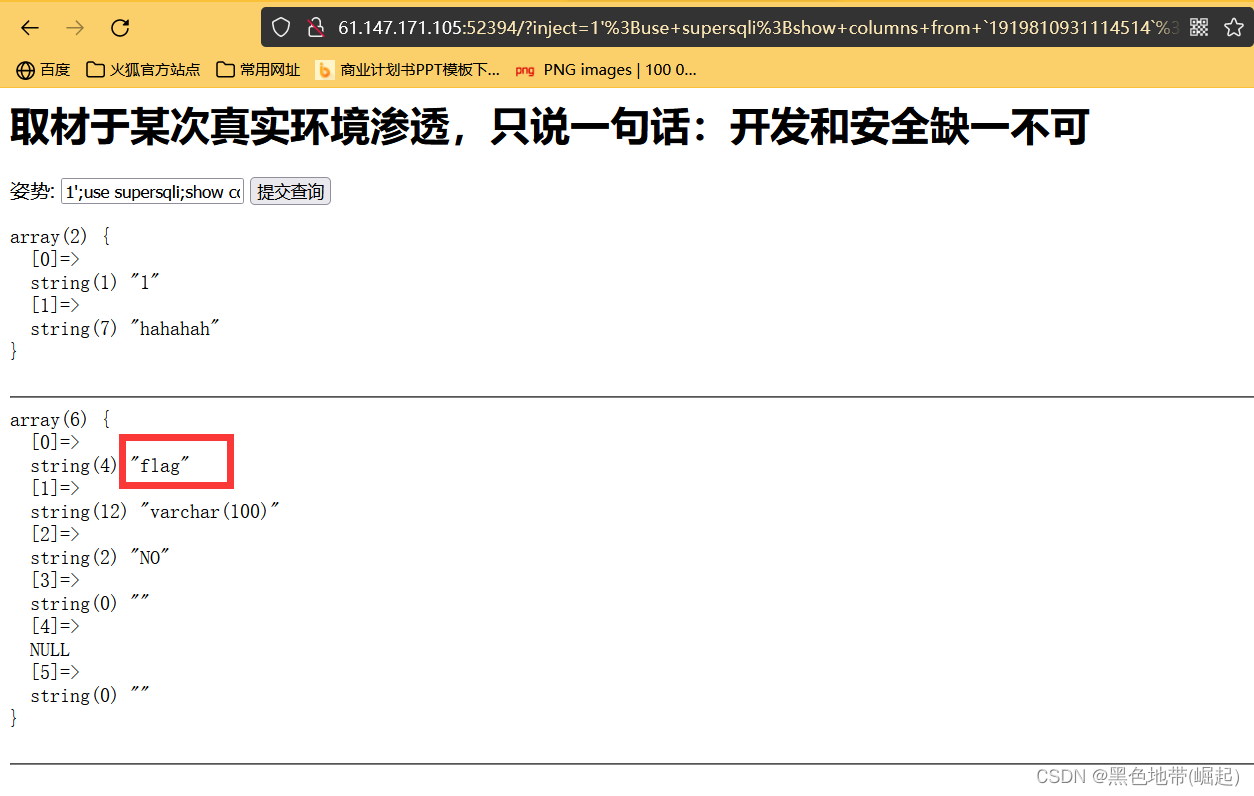Select the array(2) header line
The height and width of the screenshot is (796, 1254).
[60, 237]
